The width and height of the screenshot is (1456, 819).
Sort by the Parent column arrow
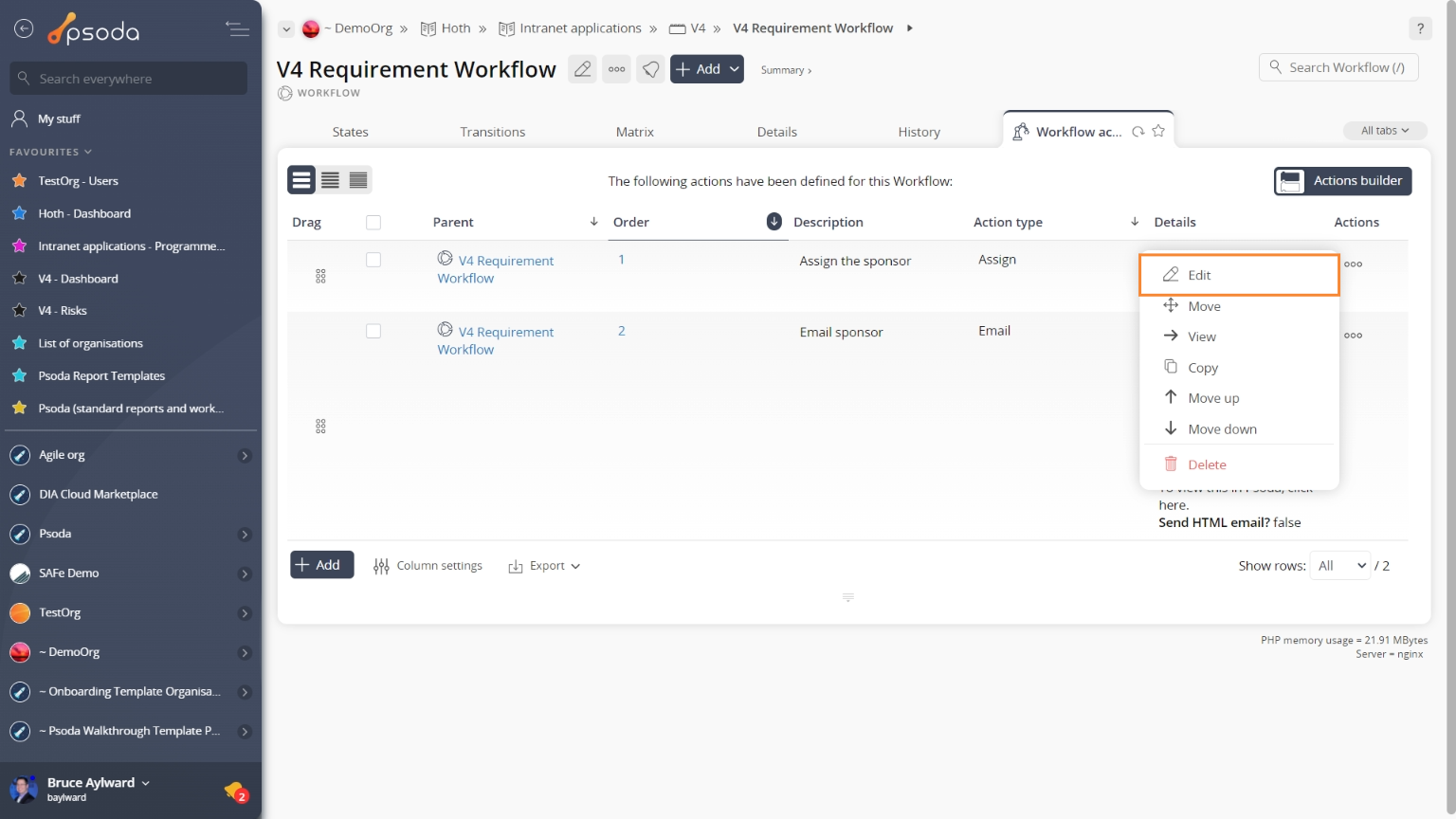pyautogui.click(x=594, y=222)
